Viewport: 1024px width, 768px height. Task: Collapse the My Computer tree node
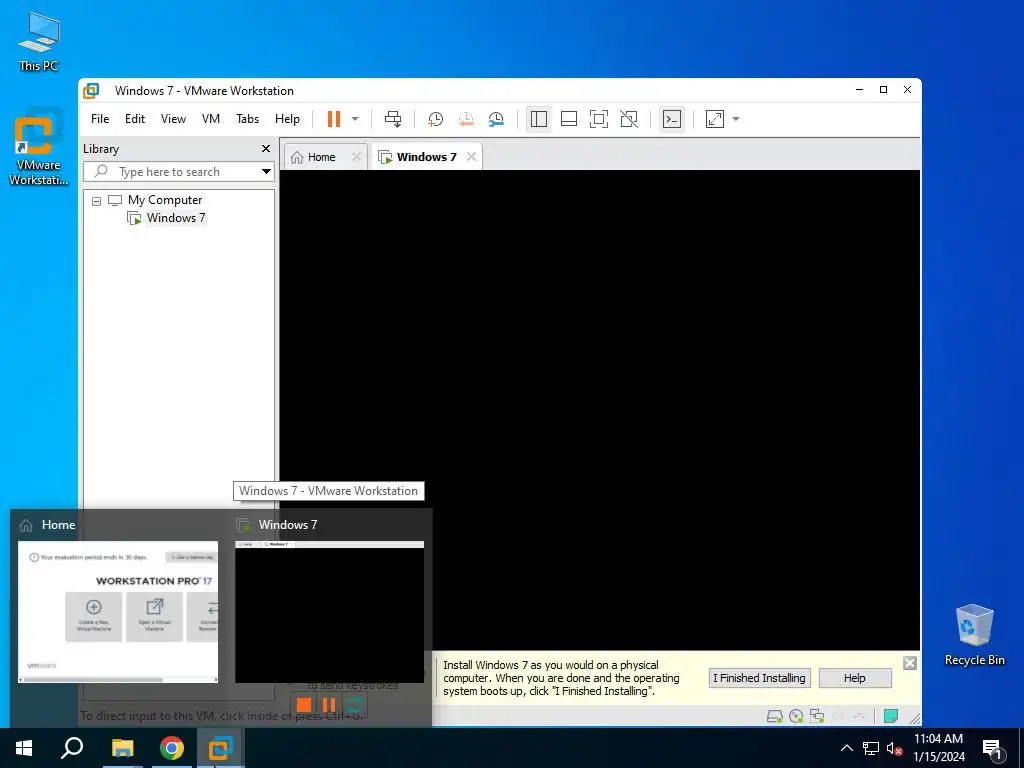97,201
